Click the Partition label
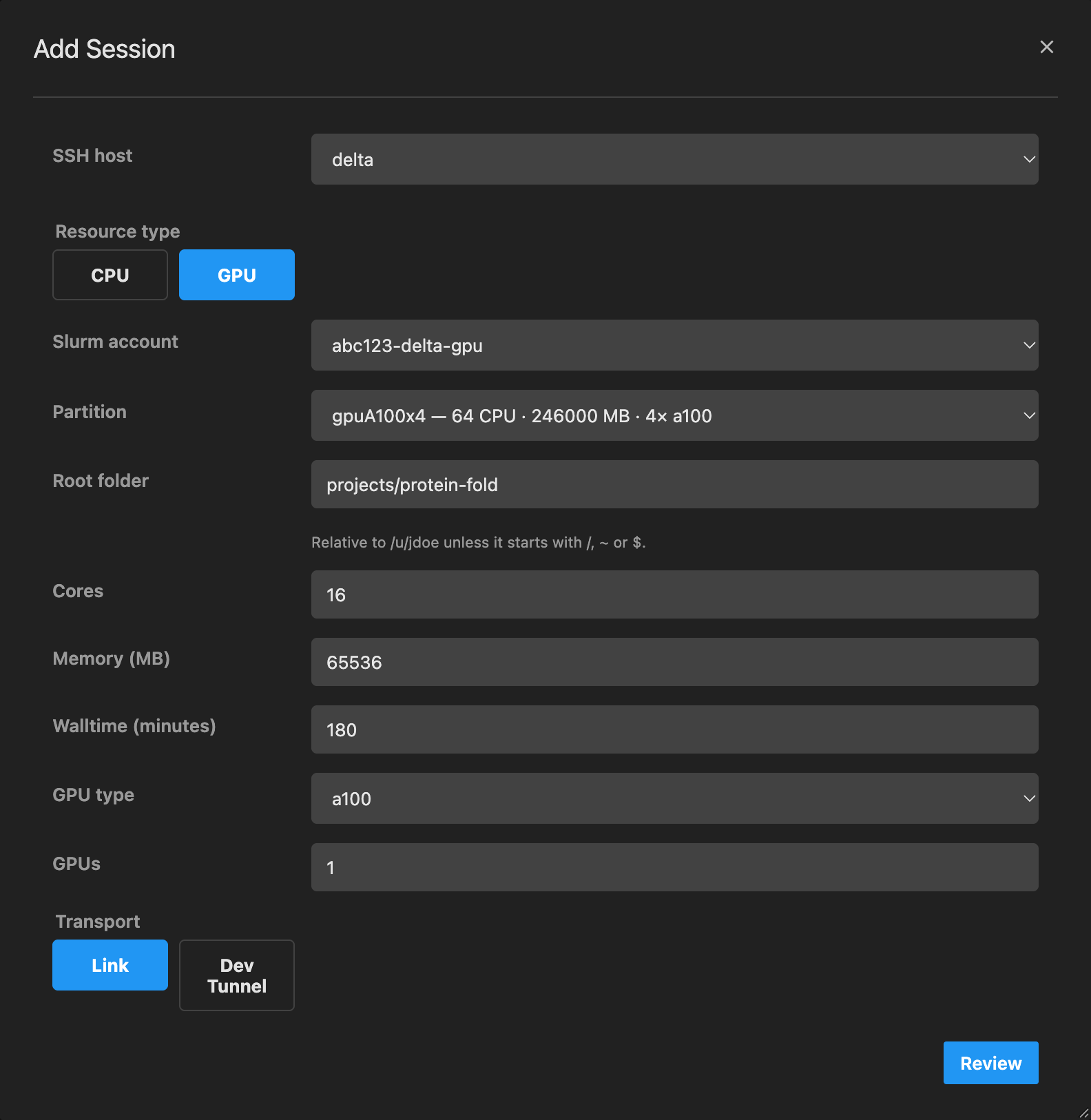 click(x=90, y=412)
